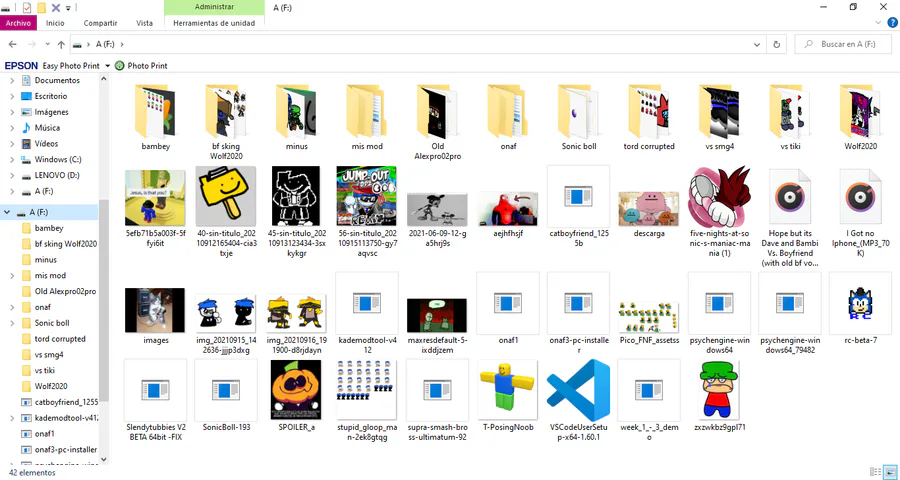Switch to the Compartir ribbon tab
The height and width of the screenshot is (480, 900).
[100, 23]
